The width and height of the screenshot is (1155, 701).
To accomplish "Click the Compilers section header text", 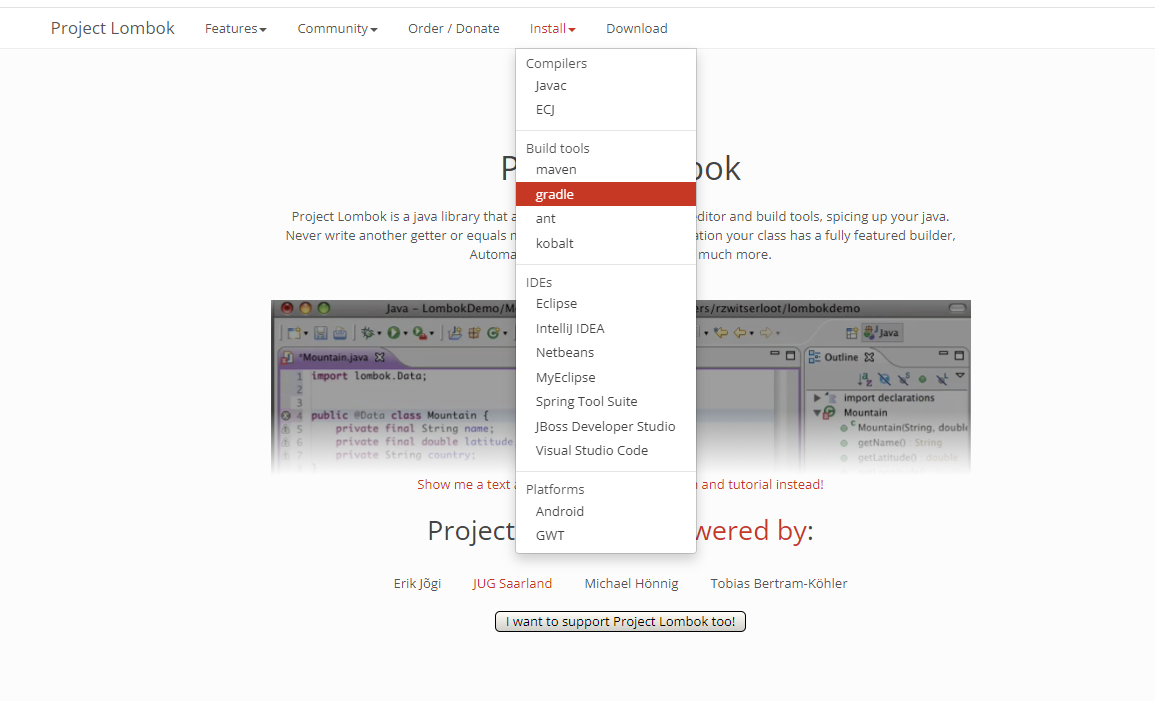I will click(x=556, y=63).
